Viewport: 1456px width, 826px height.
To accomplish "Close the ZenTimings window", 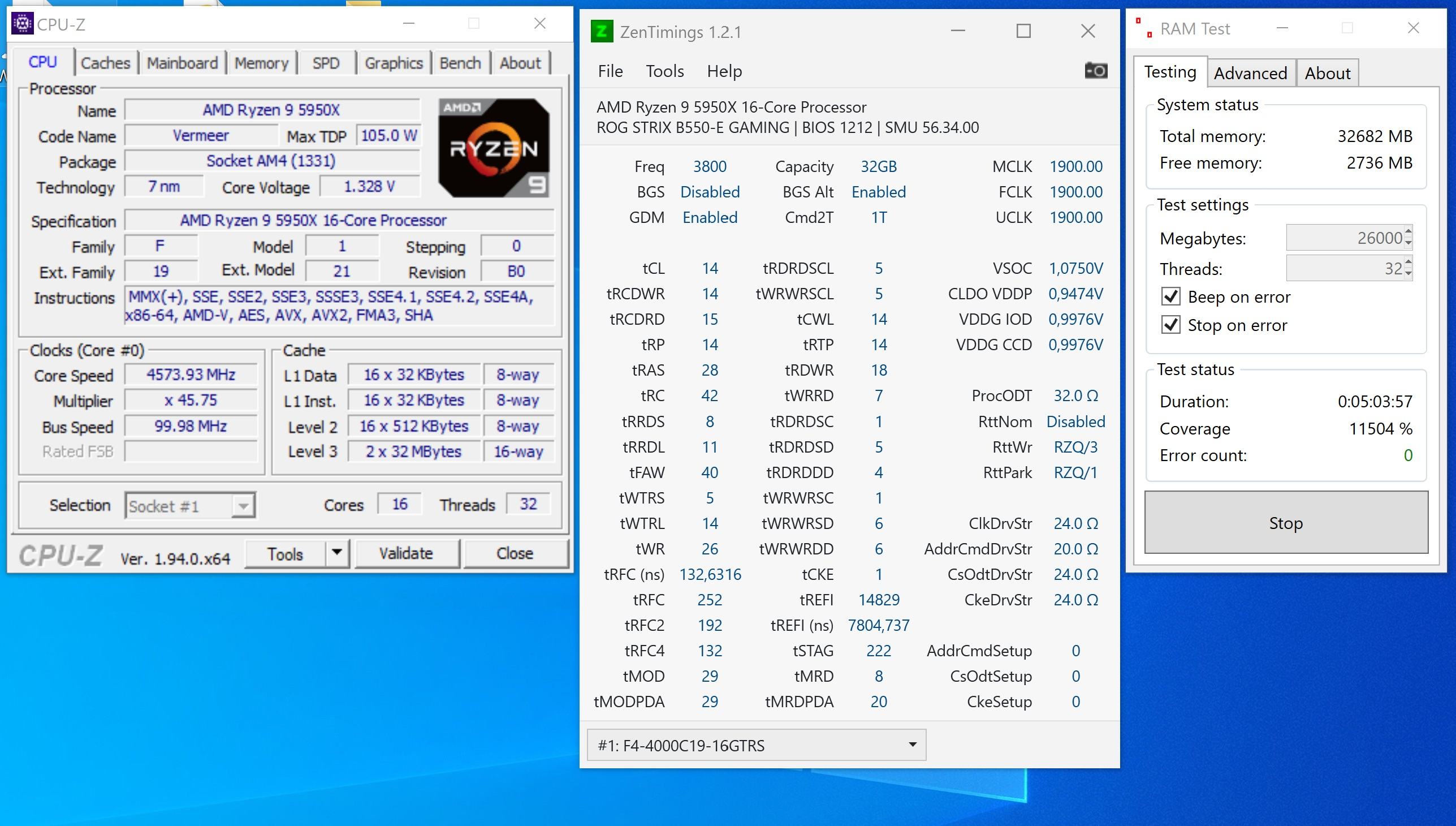I will 1087,31.
